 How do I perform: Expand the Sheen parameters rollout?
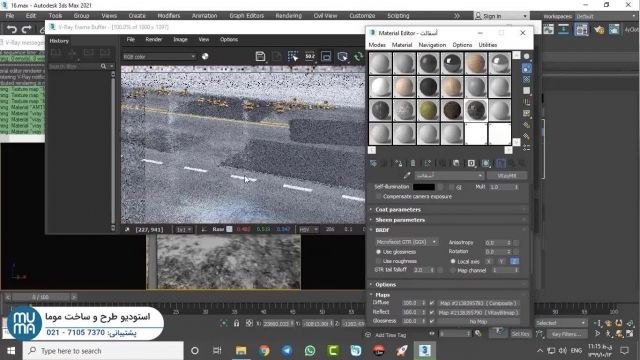tap(448, 220)
